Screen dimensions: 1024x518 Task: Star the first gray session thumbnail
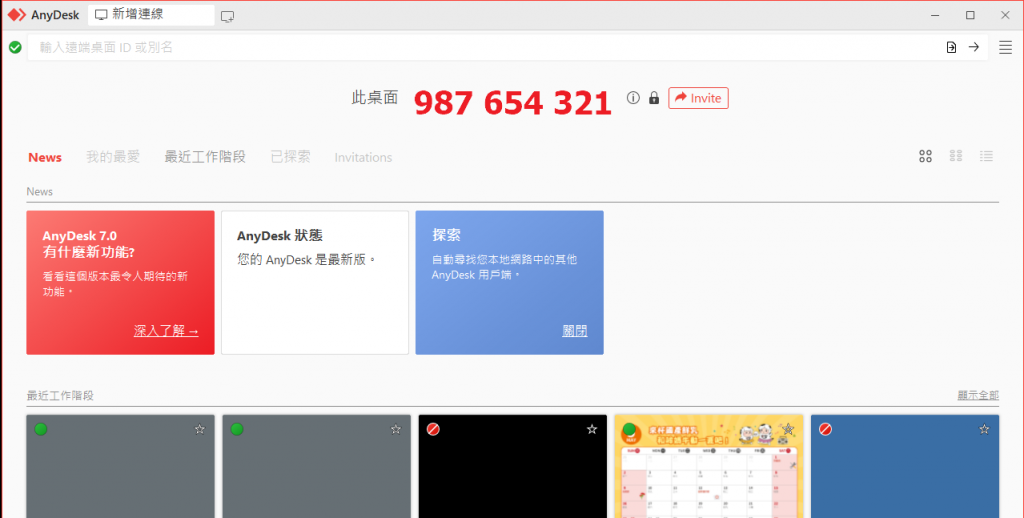point(200,429)
